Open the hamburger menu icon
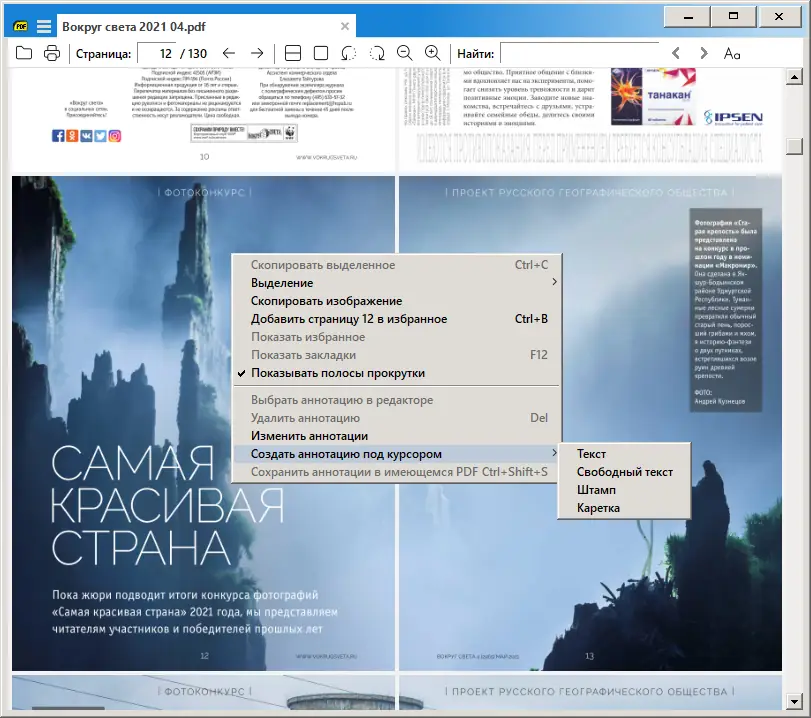This screenshot has height=718, width=811. 44,26
